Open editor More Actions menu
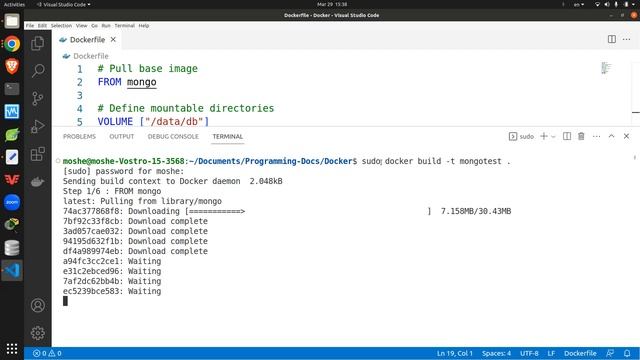Image resolution: width=640 pixels, height=360 pixels. point(627,39)
